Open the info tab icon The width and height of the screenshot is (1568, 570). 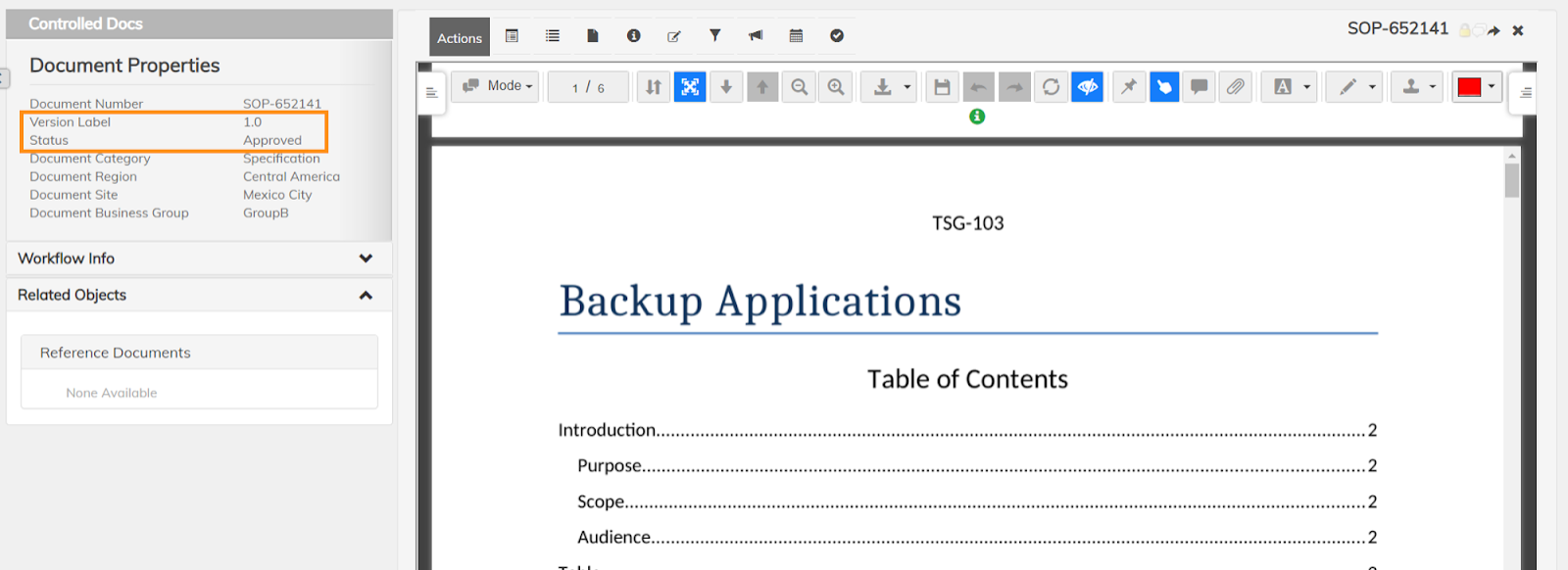click(634, 36)
